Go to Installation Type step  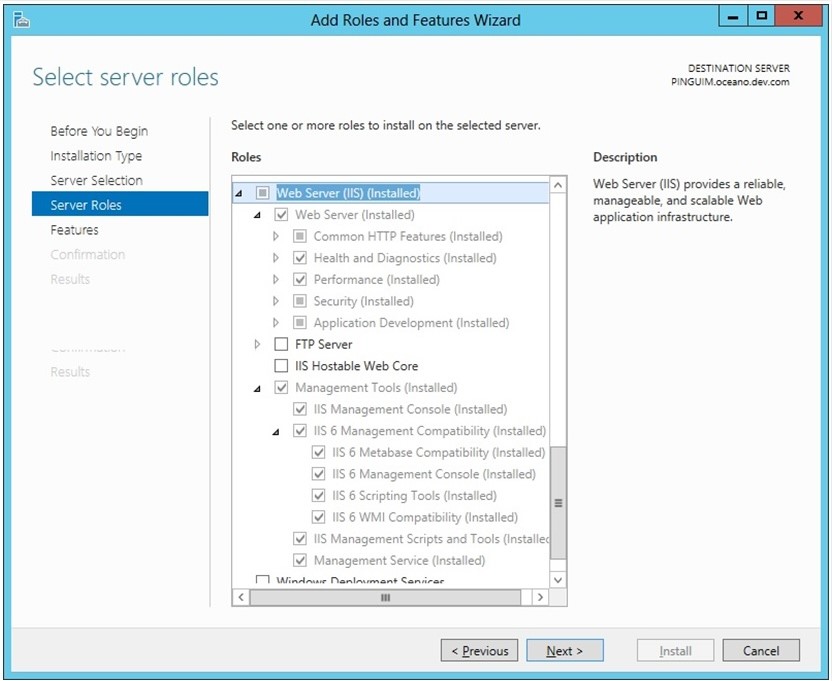(x=96, y=156)
